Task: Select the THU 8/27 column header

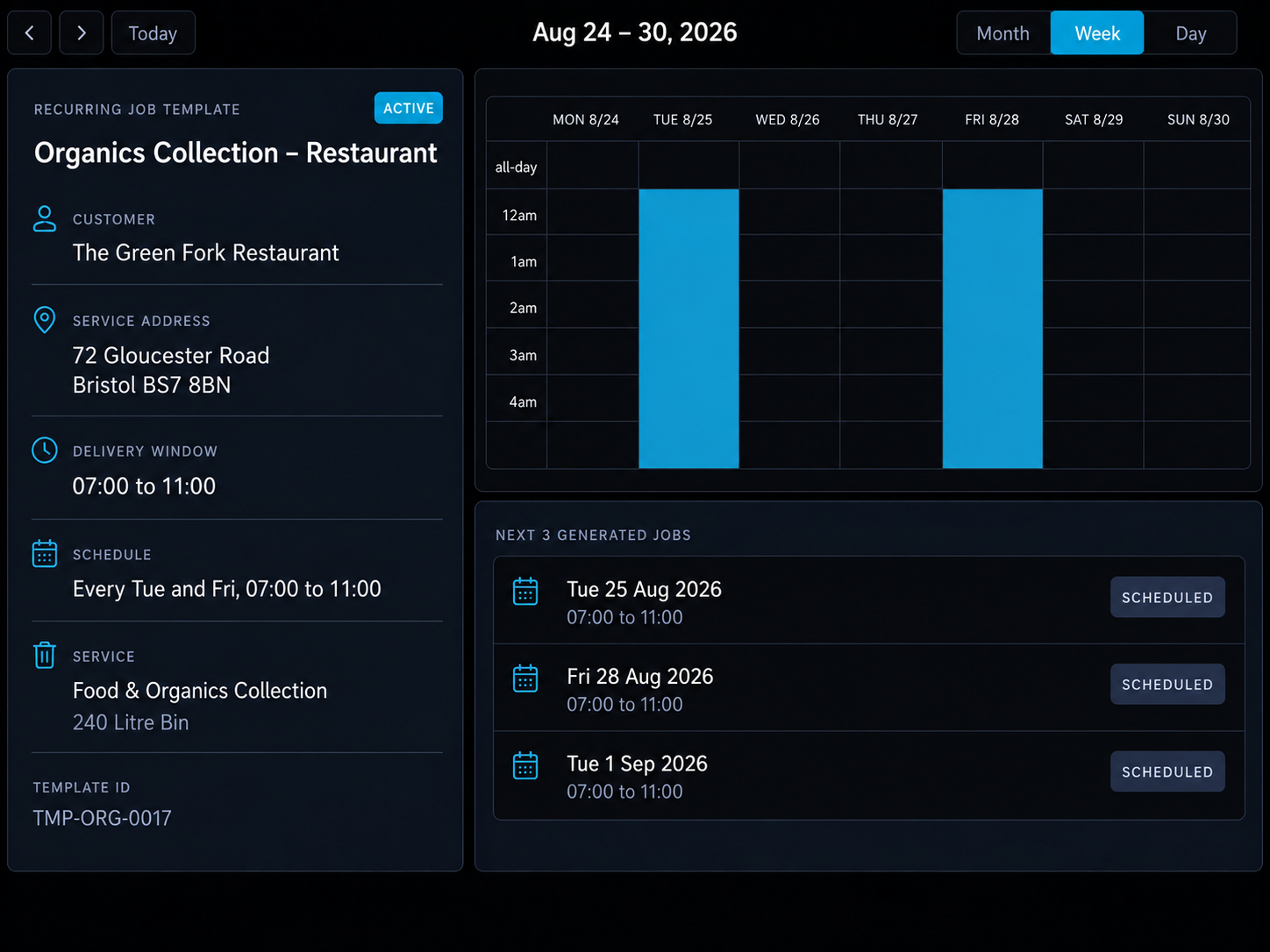Action: [x=888, y=119]
